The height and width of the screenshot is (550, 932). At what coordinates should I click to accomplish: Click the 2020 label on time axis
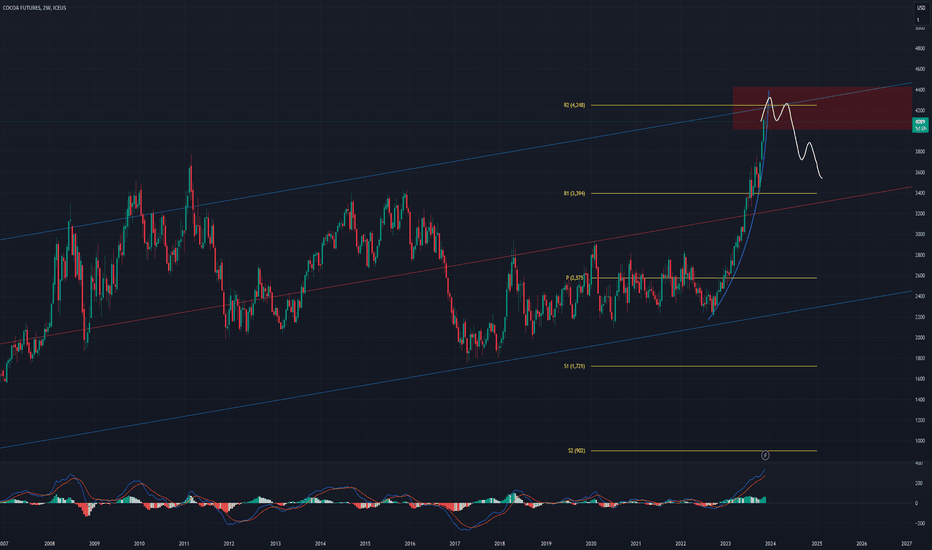(591, 543)
